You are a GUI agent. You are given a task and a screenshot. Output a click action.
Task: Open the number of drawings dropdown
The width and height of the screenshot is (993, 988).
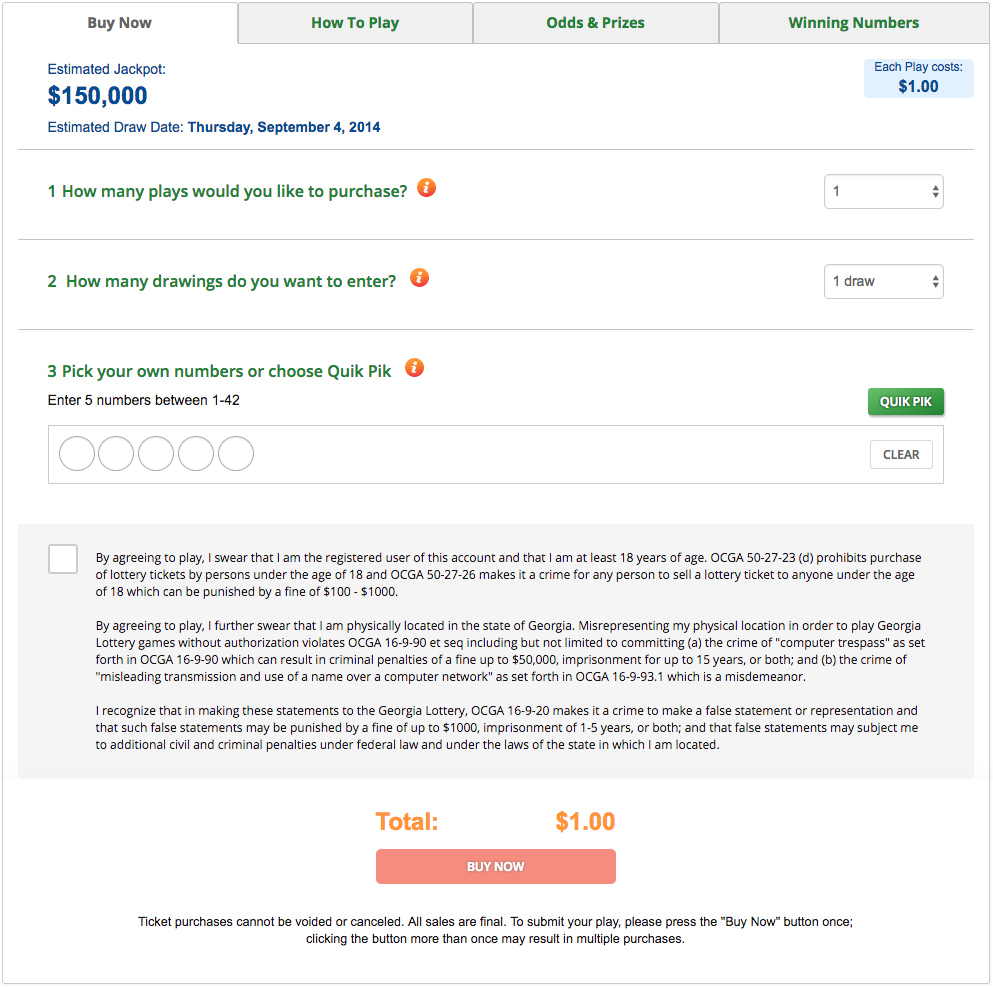(x=883, y=282)
